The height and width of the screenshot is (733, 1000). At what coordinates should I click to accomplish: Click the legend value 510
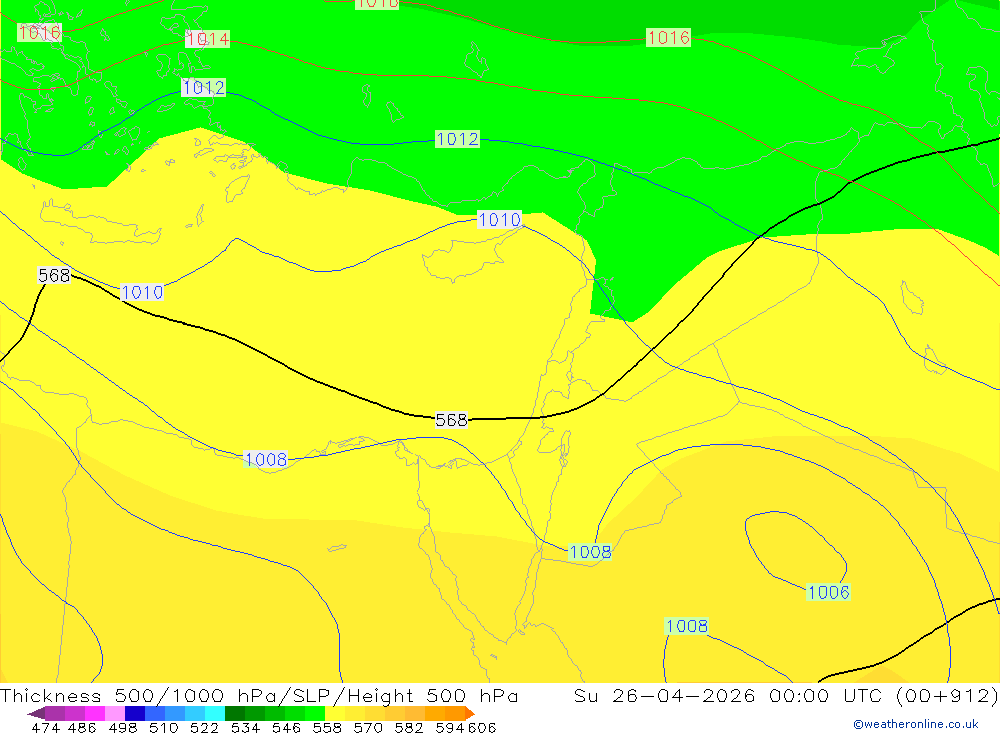[163, 727]
